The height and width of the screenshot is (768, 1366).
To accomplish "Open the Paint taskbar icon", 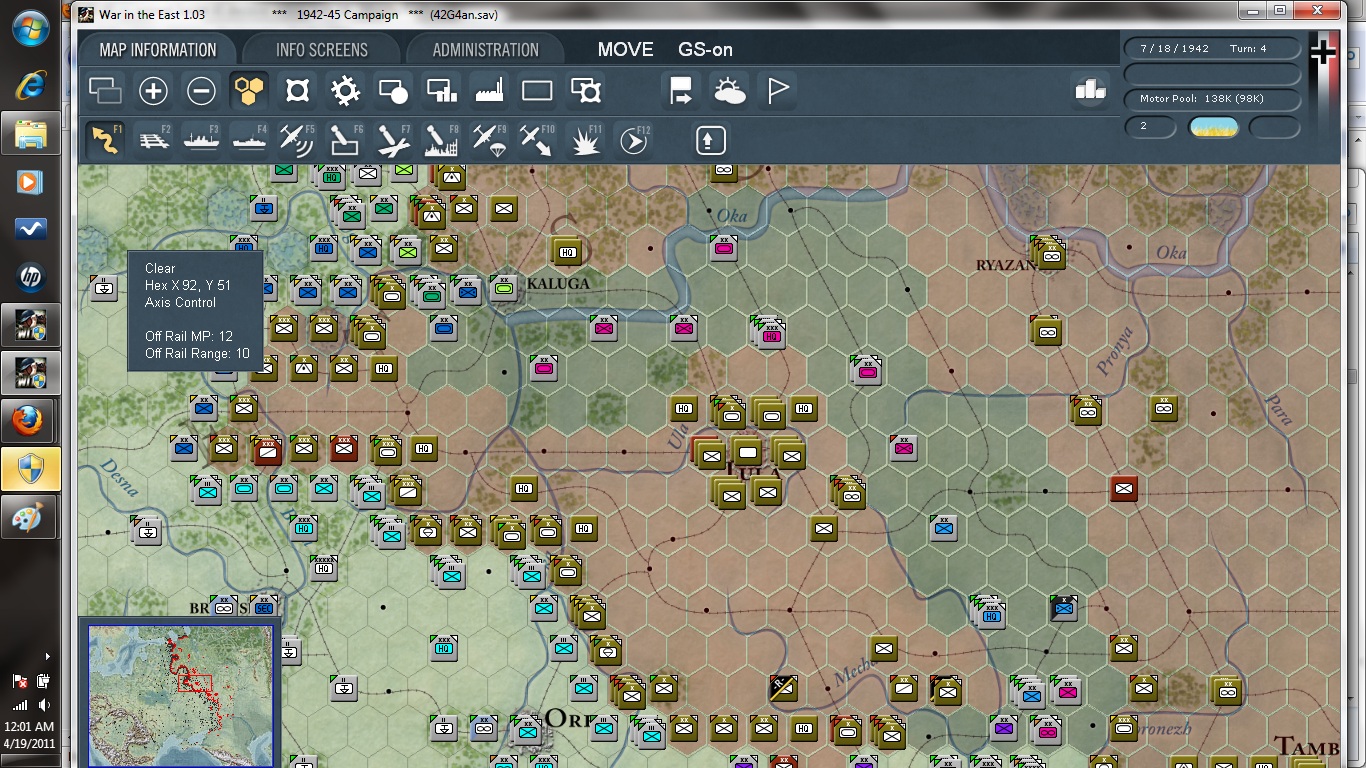I will 30,517.
